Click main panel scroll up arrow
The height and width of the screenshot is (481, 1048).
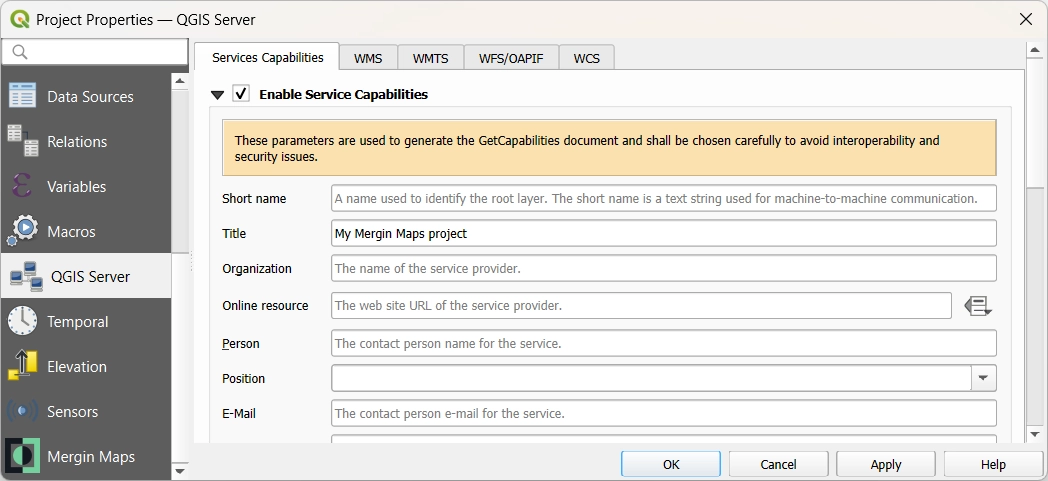[x=1035, y=51]
